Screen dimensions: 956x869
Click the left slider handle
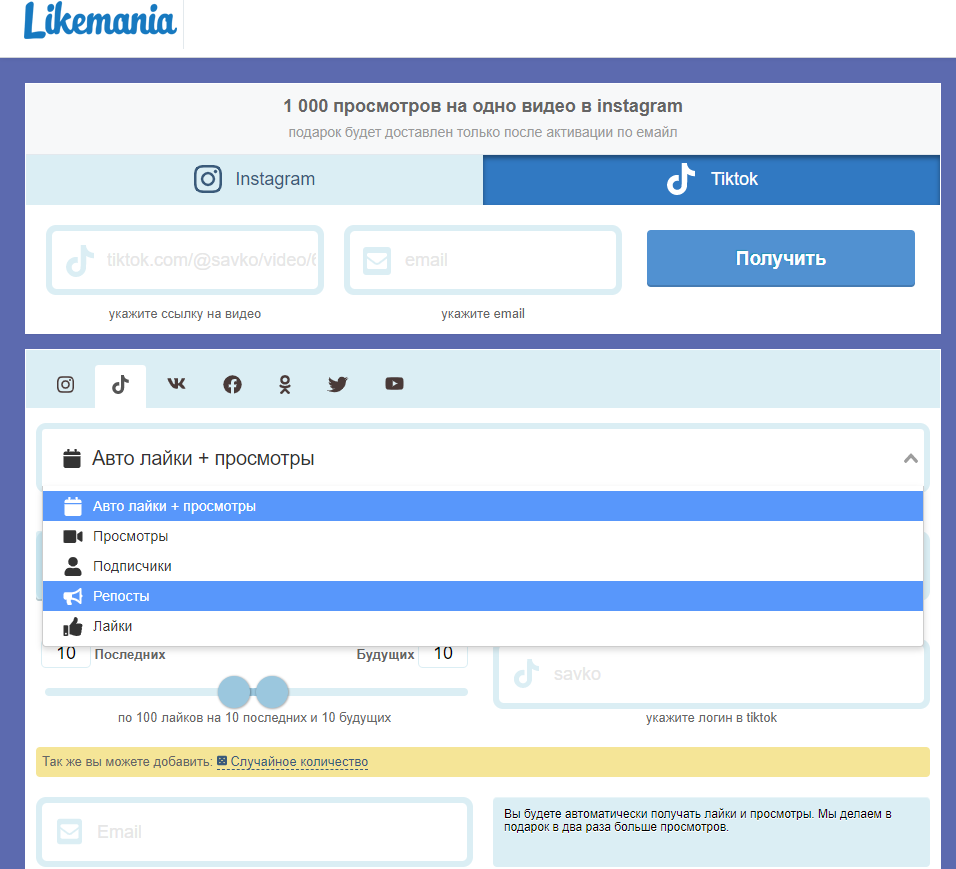[234, 692]
